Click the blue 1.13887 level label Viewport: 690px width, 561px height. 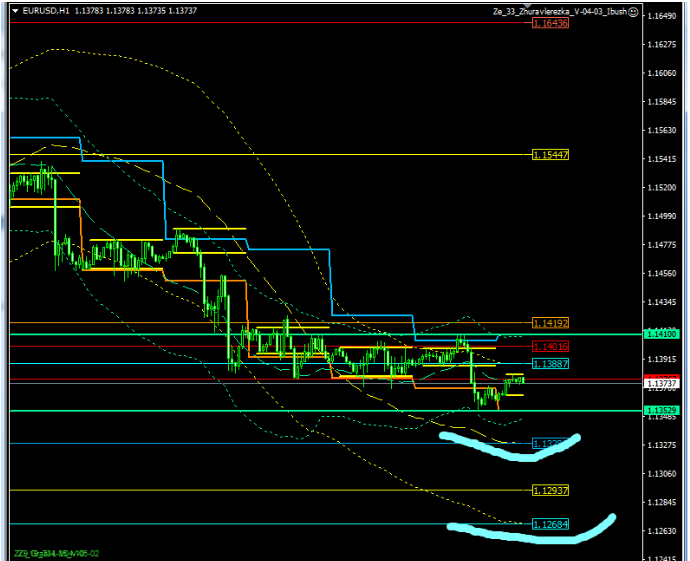pyautogui.click(x=550, y=364)
